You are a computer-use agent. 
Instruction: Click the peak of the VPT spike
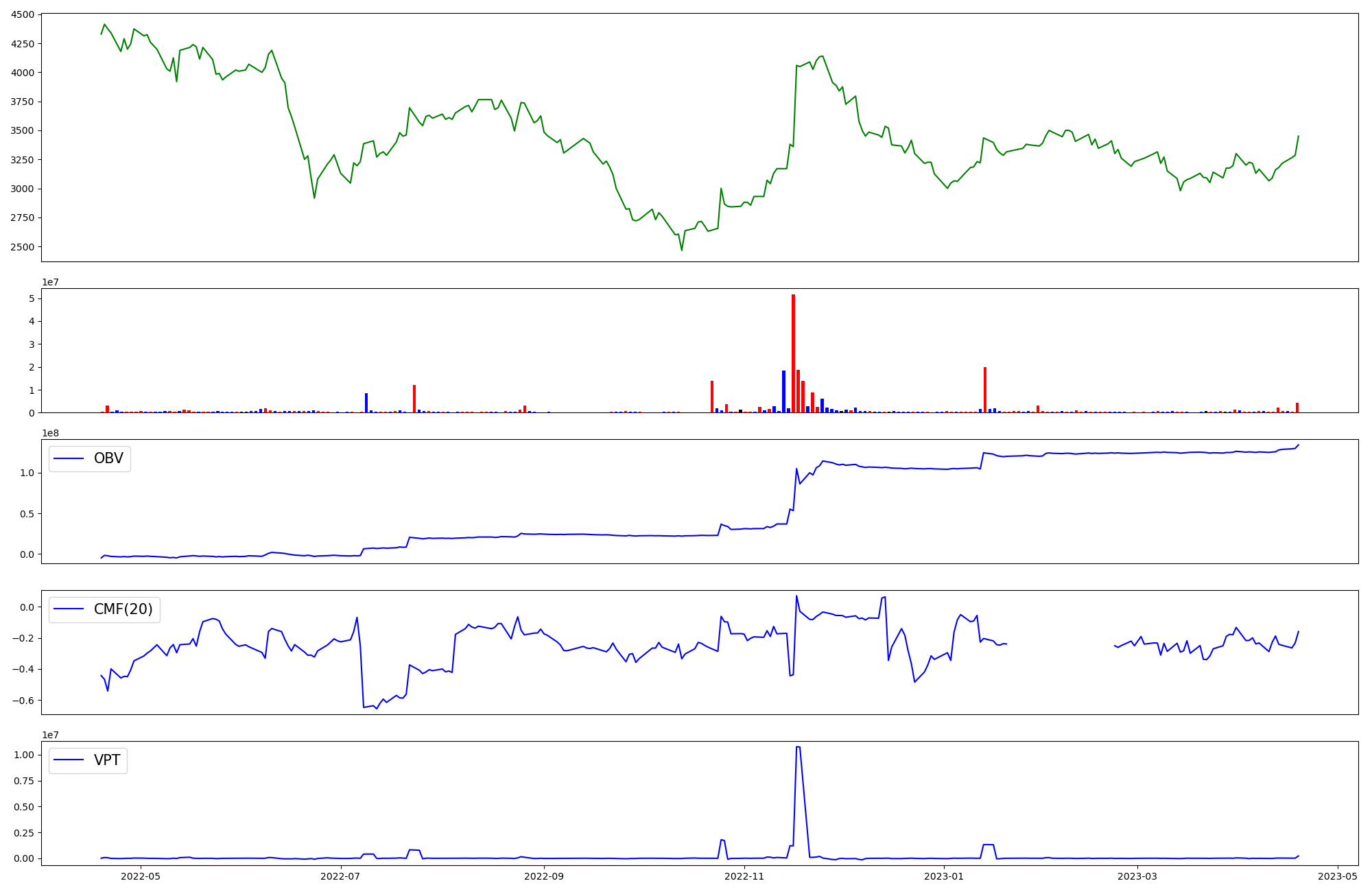click(798, 747)
